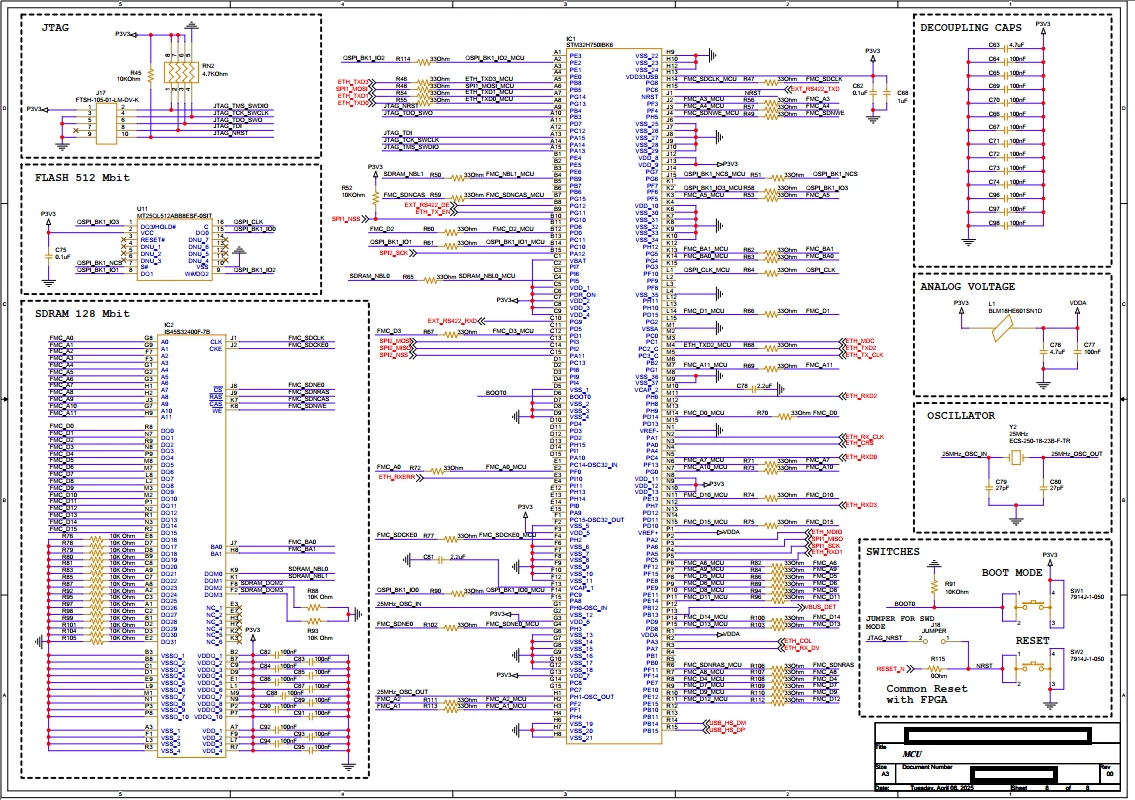Select resistor R91 10KOhm in Switches block
This screenshot has width=1135, height=800.
click(x=934, y=588)
